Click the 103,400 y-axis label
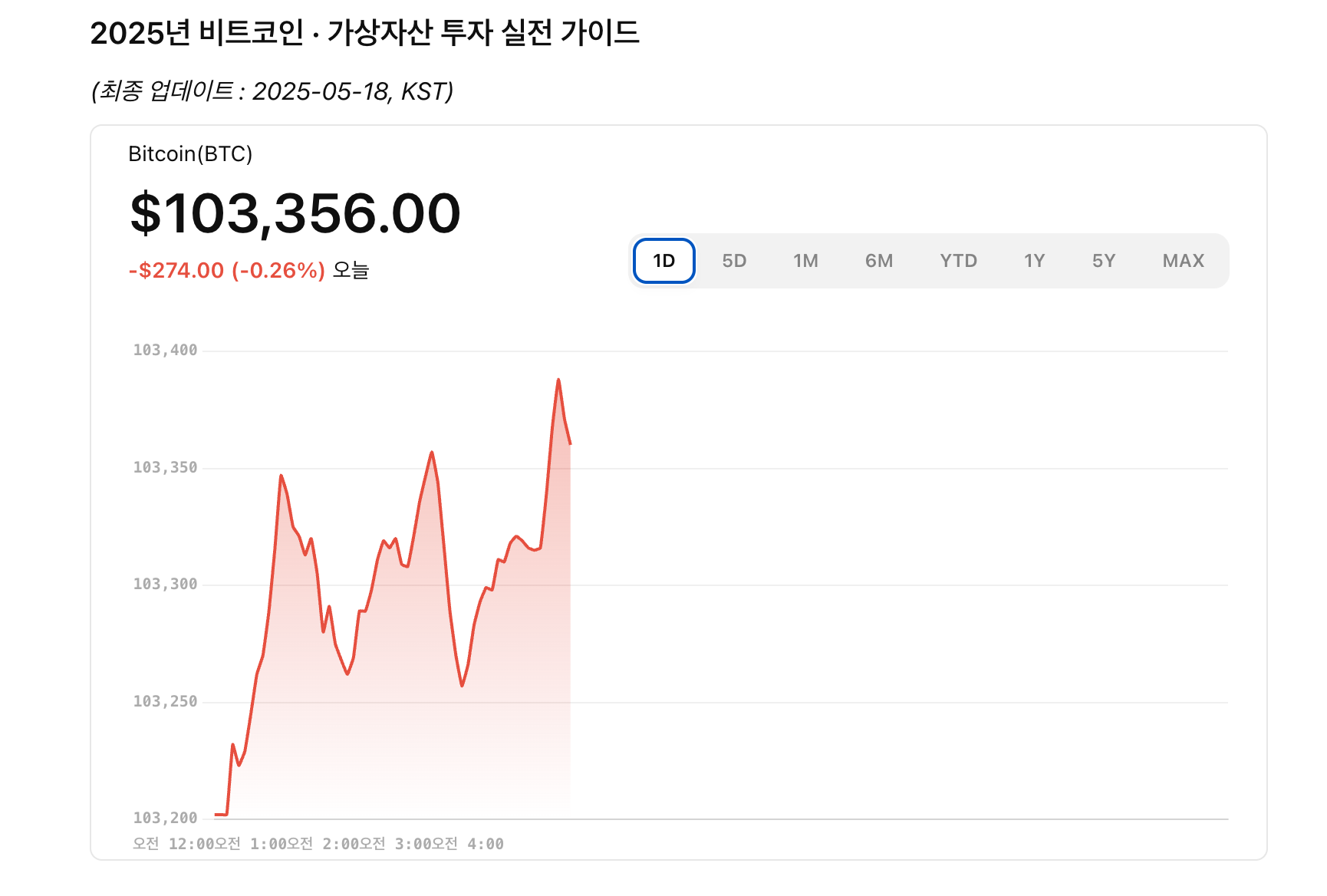This screenshot has width=1327, height=896. click(166, 350)
